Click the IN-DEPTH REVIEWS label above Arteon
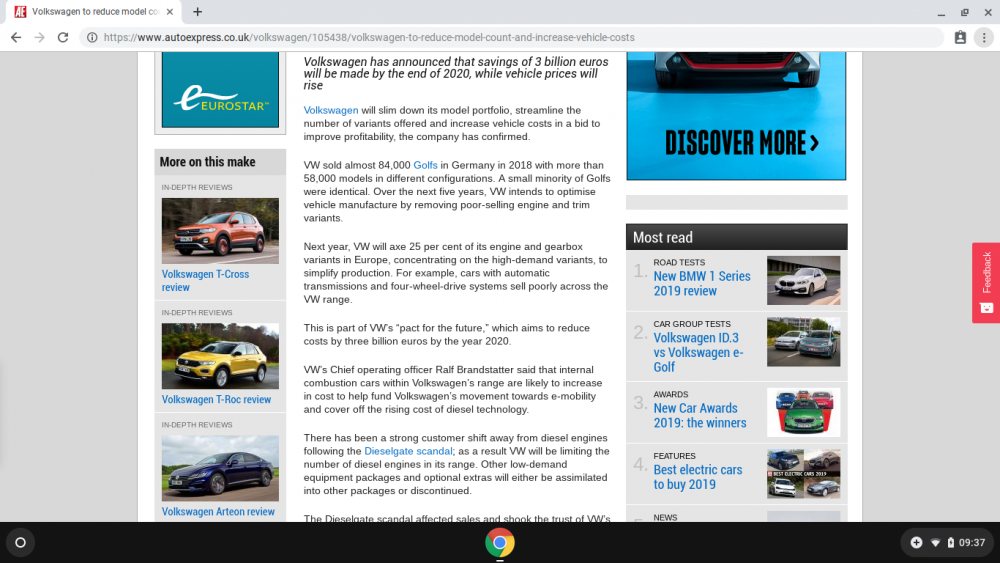The width and height of the screenshot is (1000, 563). pos(197,425)
